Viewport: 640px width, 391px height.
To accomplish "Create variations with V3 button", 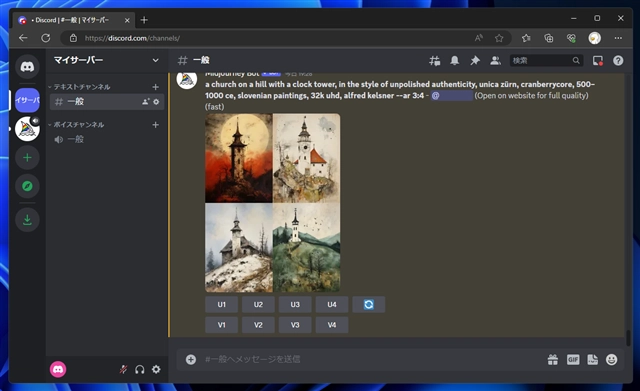I will pyautogui.click(x=295, y=325).
